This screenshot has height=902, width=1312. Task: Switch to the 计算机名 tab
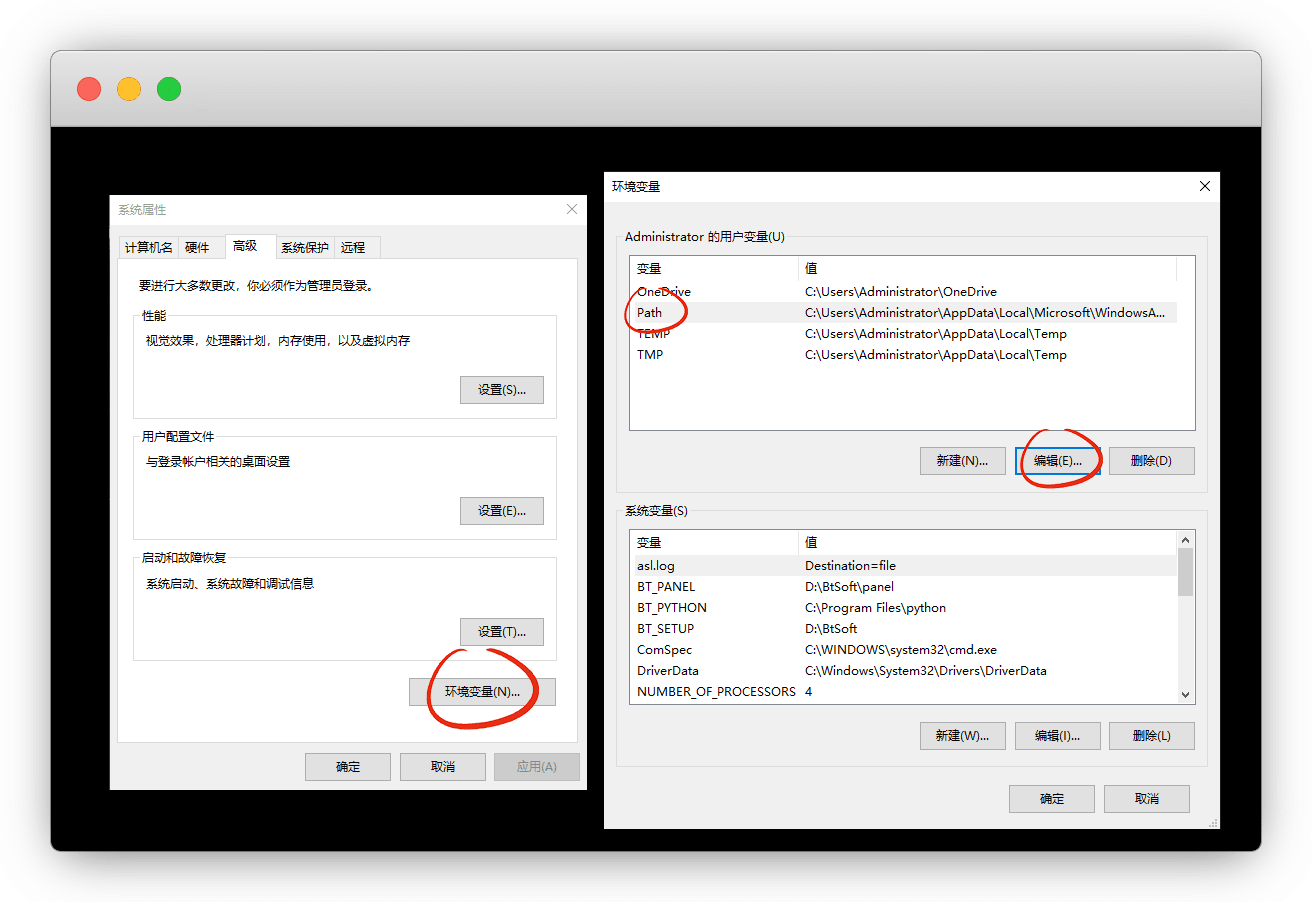[x=149, y=247]
